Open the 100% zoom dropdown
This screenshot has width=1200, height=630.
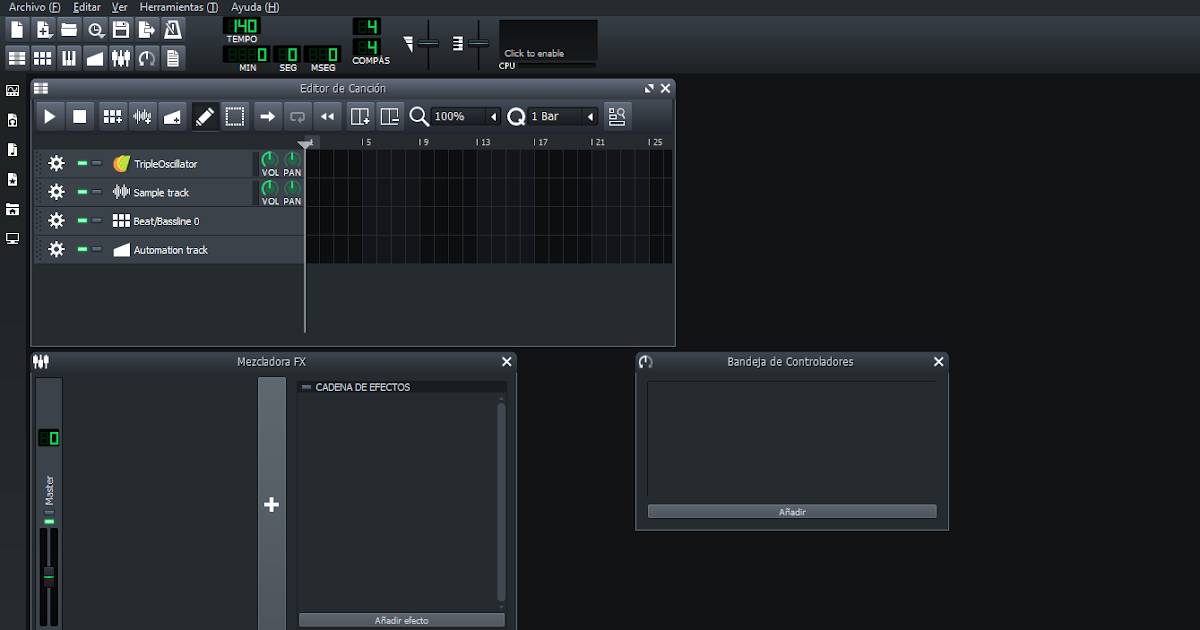click(460, 116)
